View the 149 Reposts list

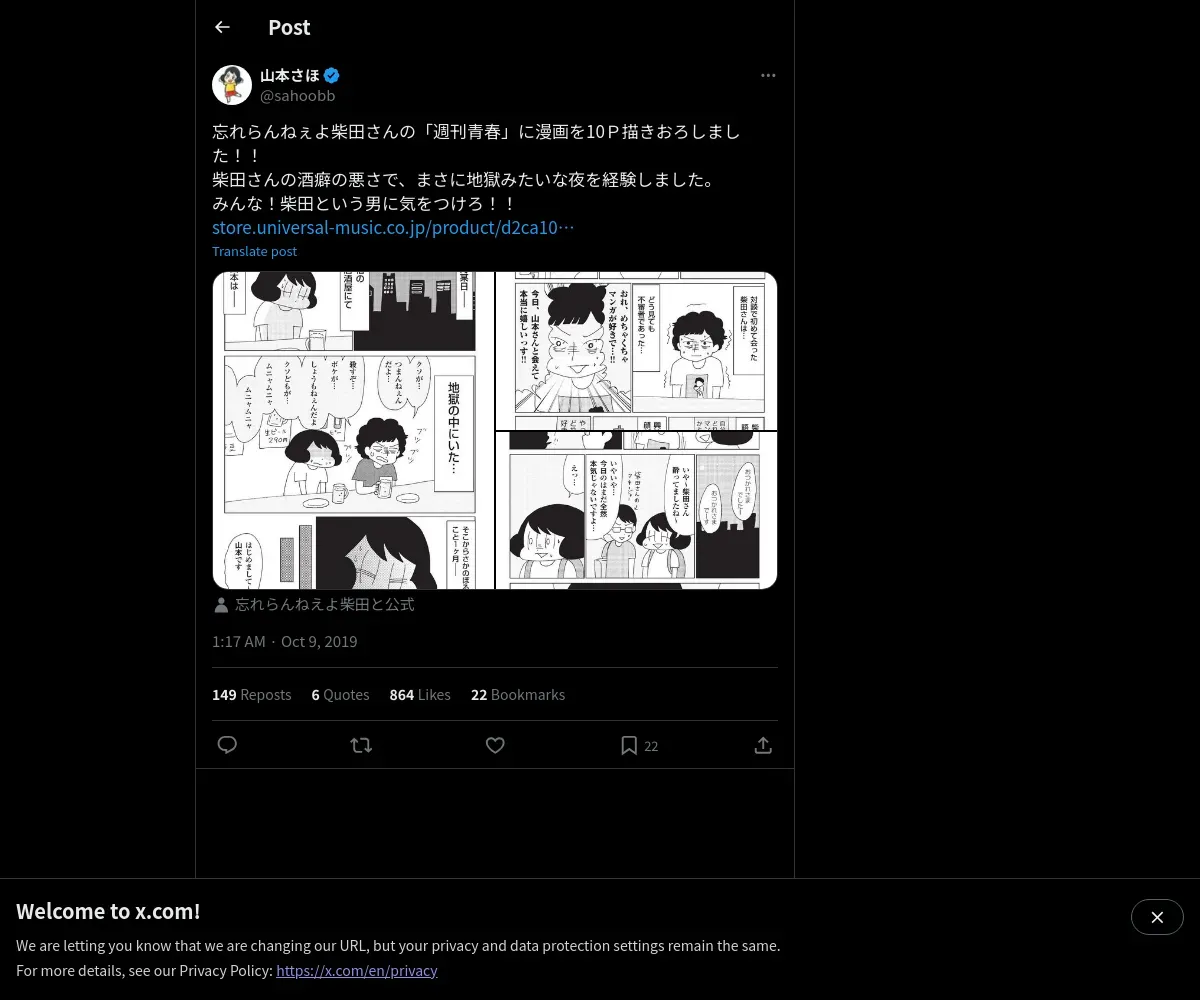pos(251,694)
